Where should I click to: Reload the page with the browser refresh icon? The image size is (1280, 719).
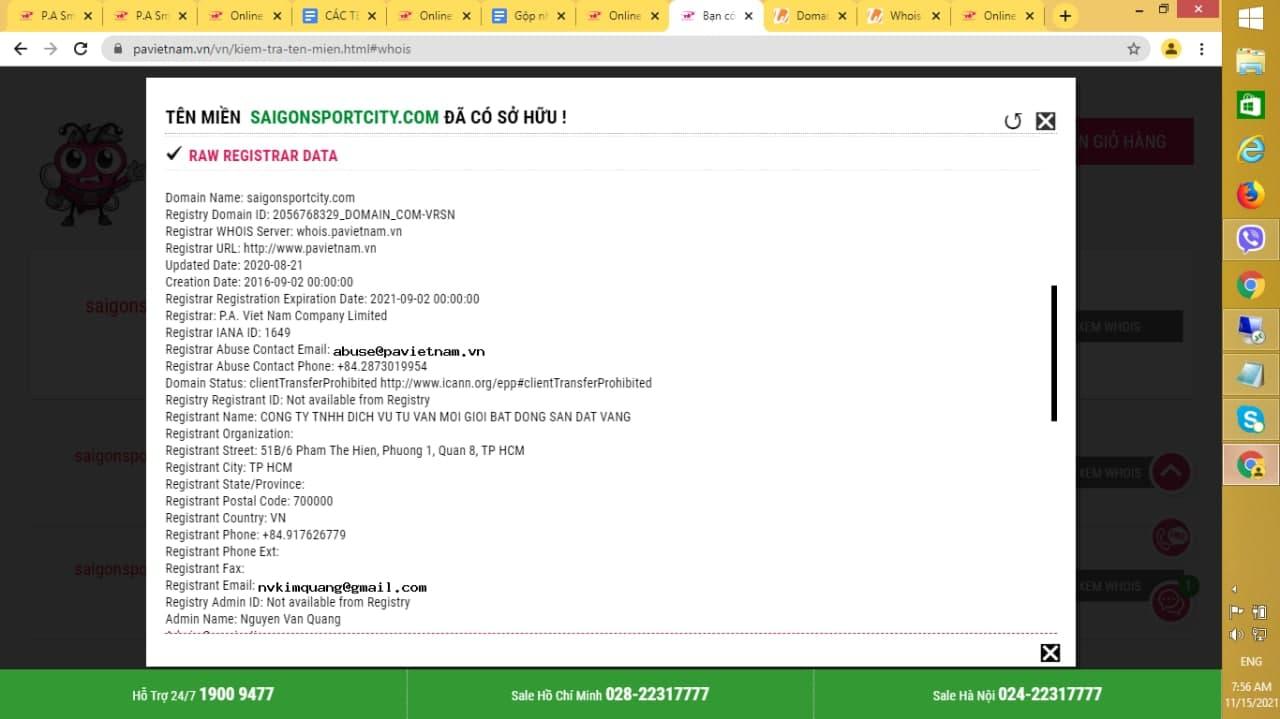(81, 48)
